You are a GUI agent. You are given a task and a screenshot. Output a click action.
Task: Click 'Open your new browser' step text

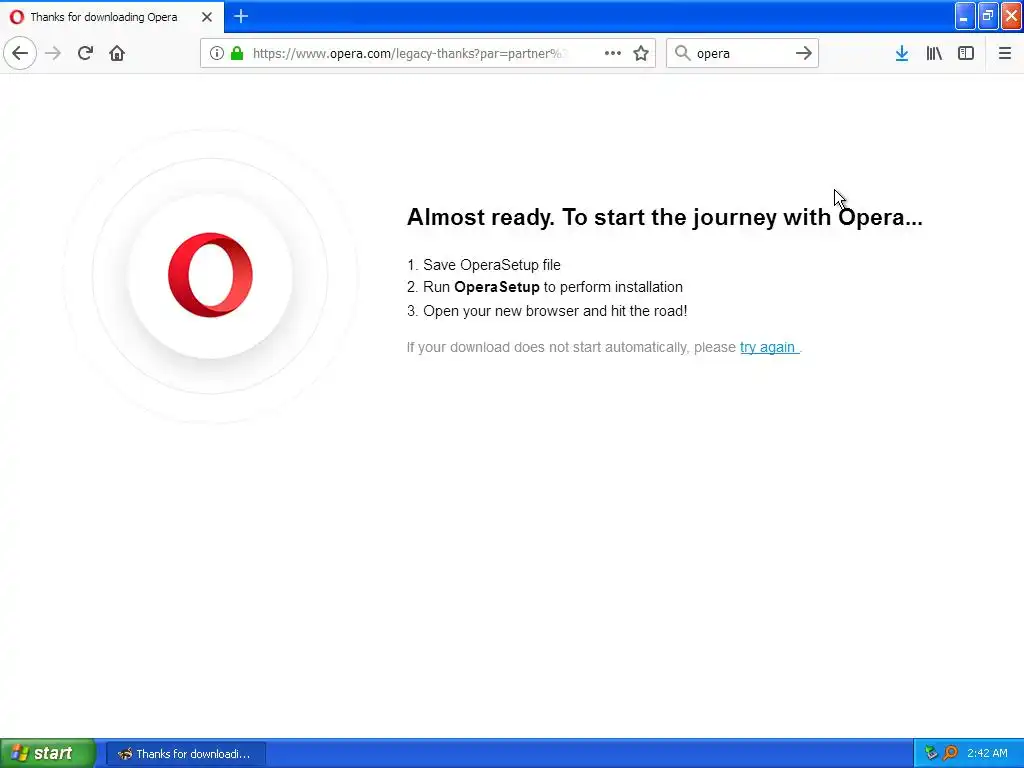pos(555,311)
